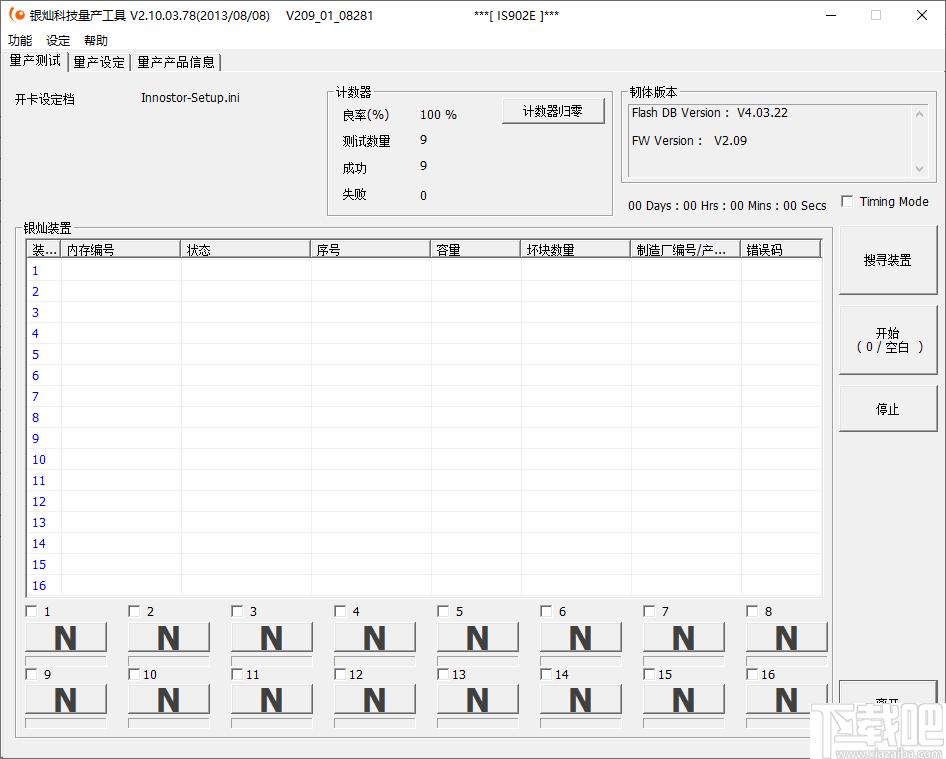Click the N status button for port 9

tap(66, 699)
